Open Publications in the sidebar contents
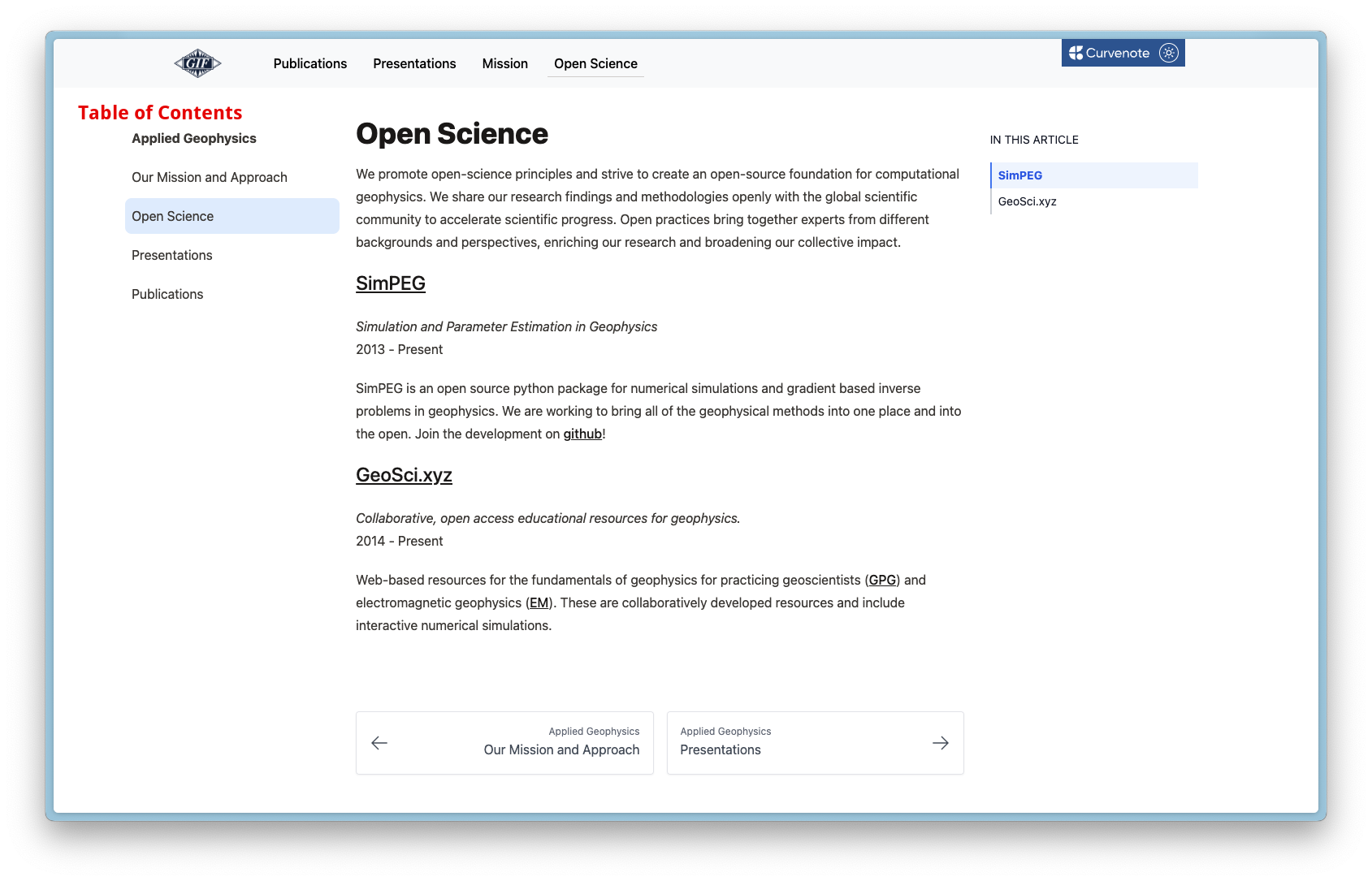1372x881 pixels. [167, 294]
